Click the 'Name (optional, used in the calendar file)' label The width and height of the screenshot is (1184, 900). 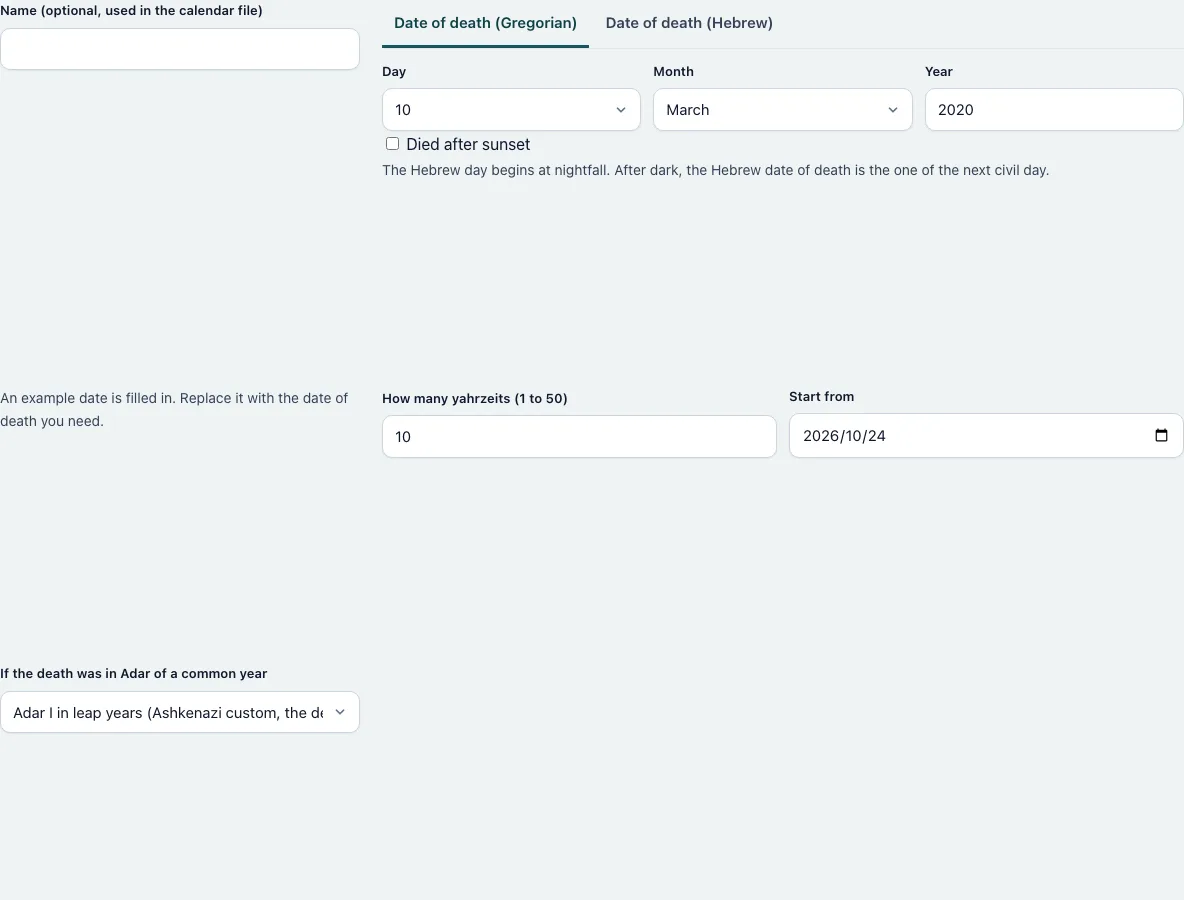(x=131, y=11)
